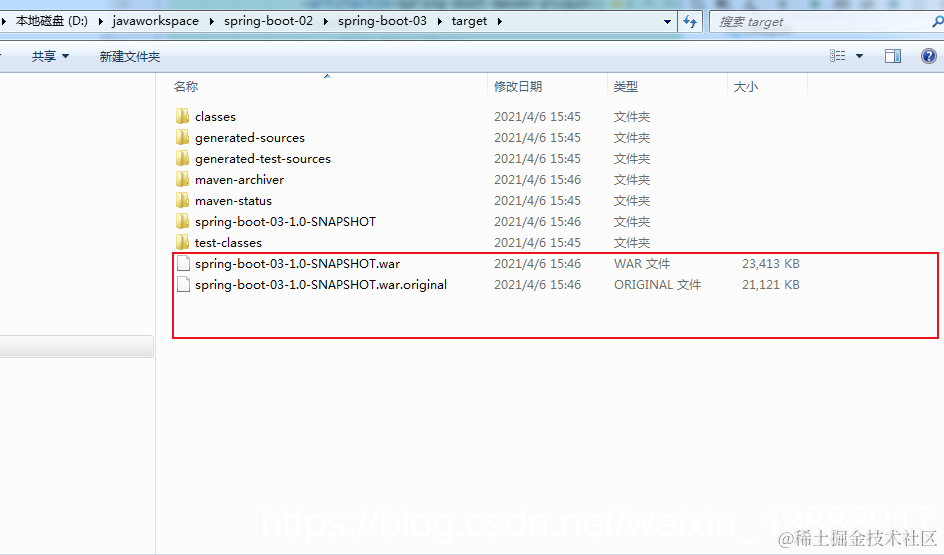Click the SNAPSHOT.war file icon

click(184, 264)
